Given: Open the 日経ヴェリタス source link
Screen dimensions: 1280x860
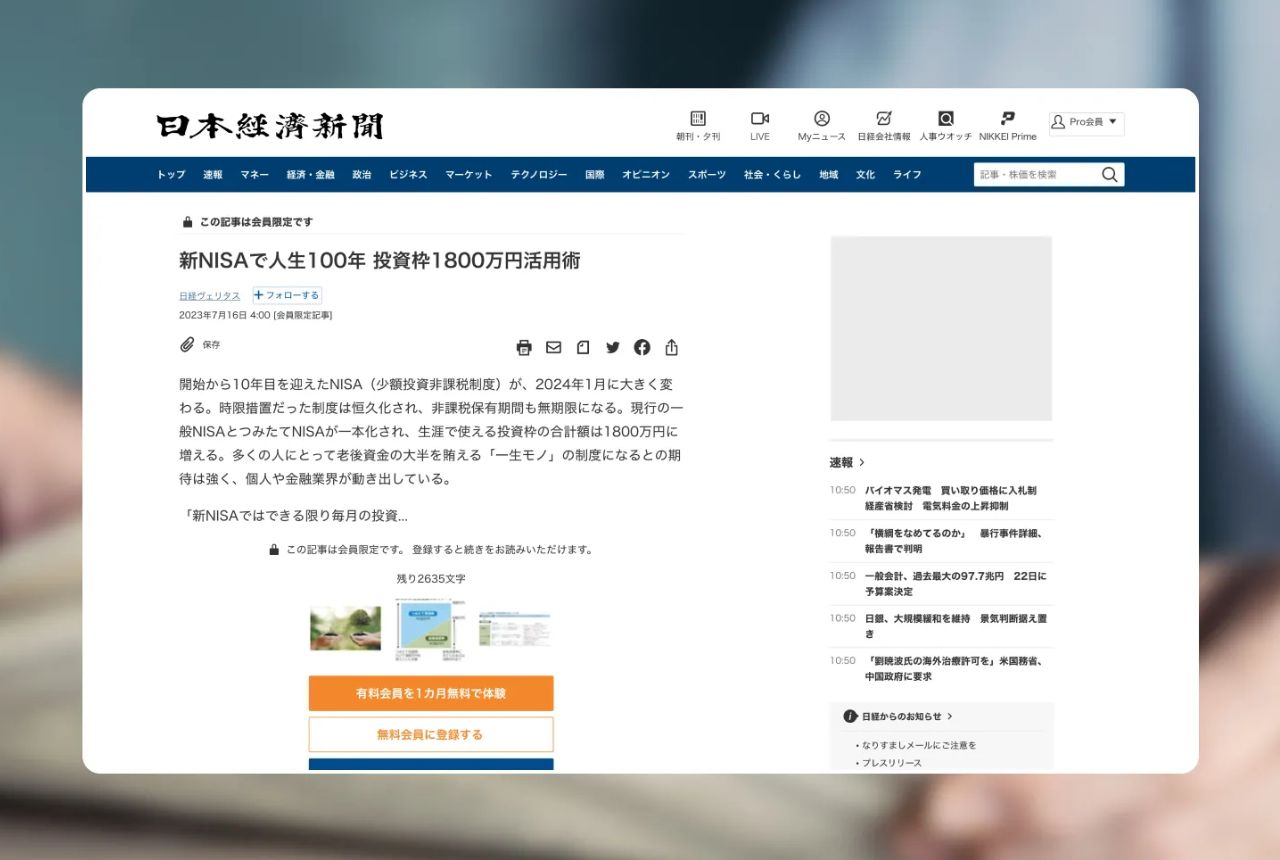Looking at the screenshot, I should 210,296.
